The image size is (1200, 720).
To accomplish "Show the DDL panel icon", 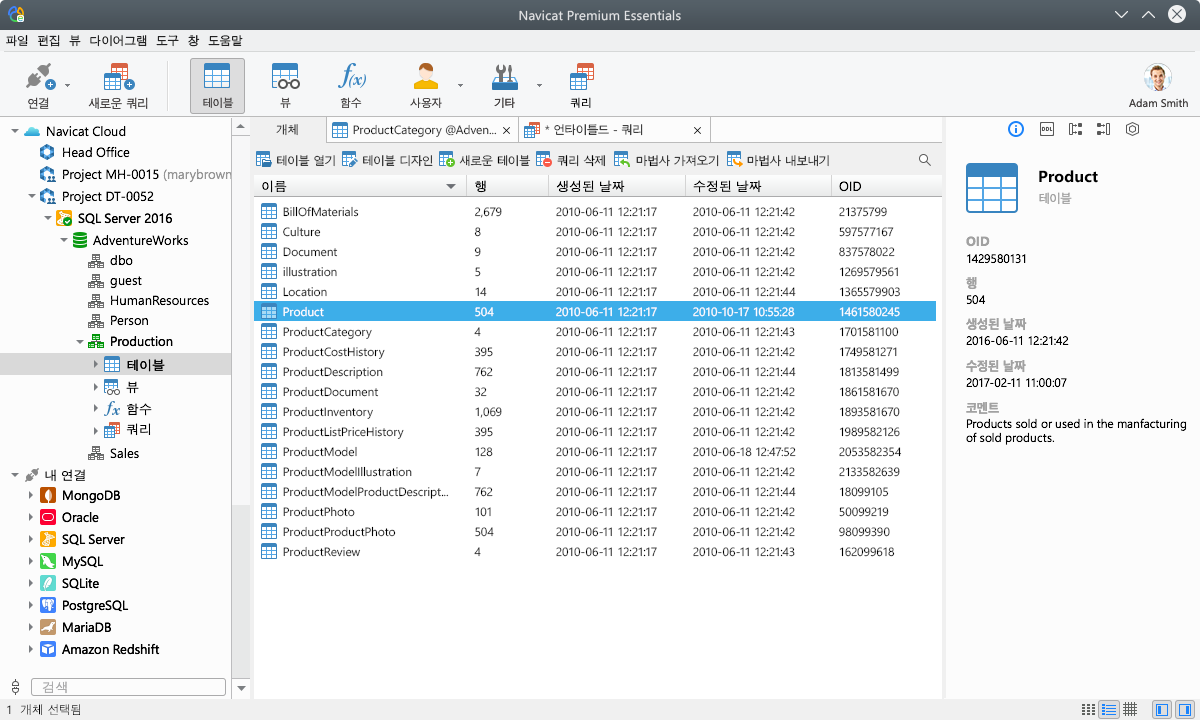I will [1046, 129].
